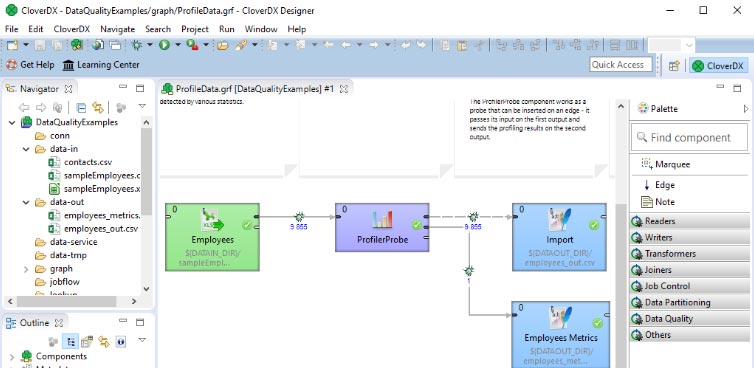
Task: Click the open folder toolbar icon
Action: 222,45
